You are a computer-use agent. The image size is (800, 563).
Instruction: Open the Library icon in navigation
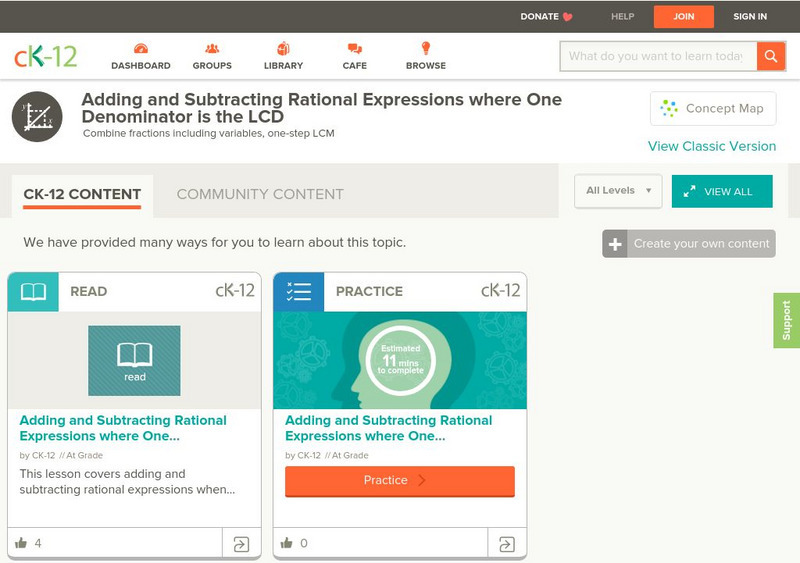(x=283, y=49)
